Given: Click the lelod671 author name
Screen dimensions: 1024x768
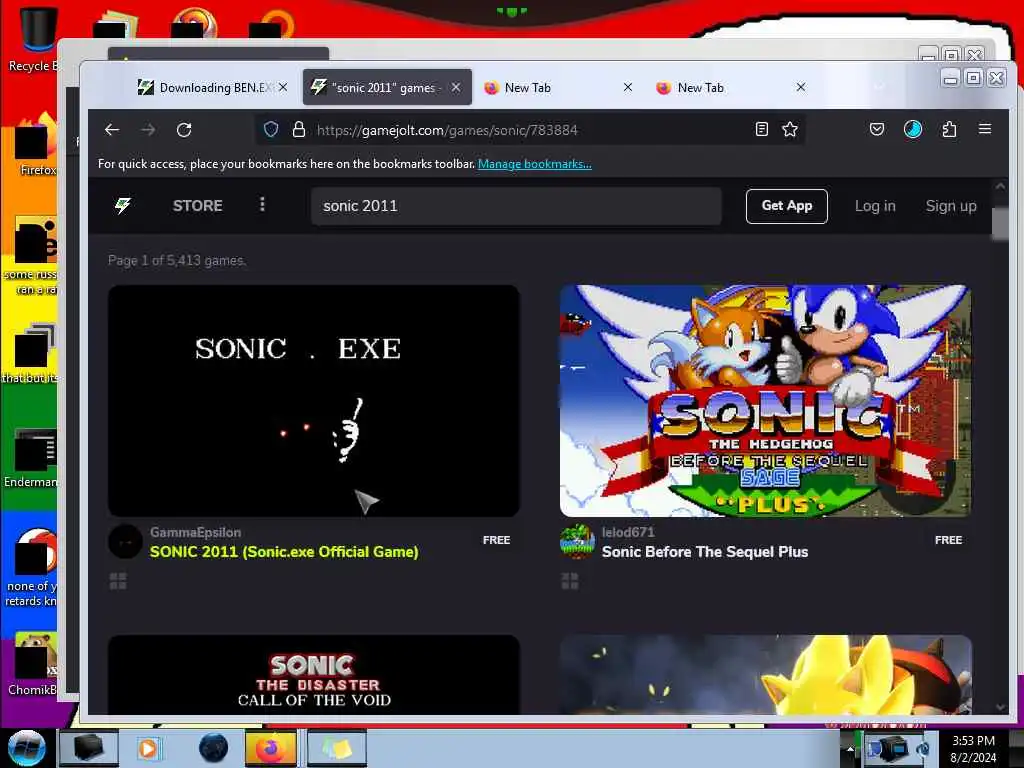Looking at the screenshot, I should tap(628, 532).
